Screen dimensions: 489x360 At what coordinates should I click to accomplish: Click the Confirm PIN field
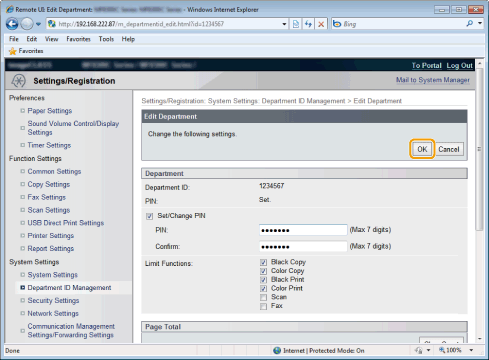tap(303, 246)
